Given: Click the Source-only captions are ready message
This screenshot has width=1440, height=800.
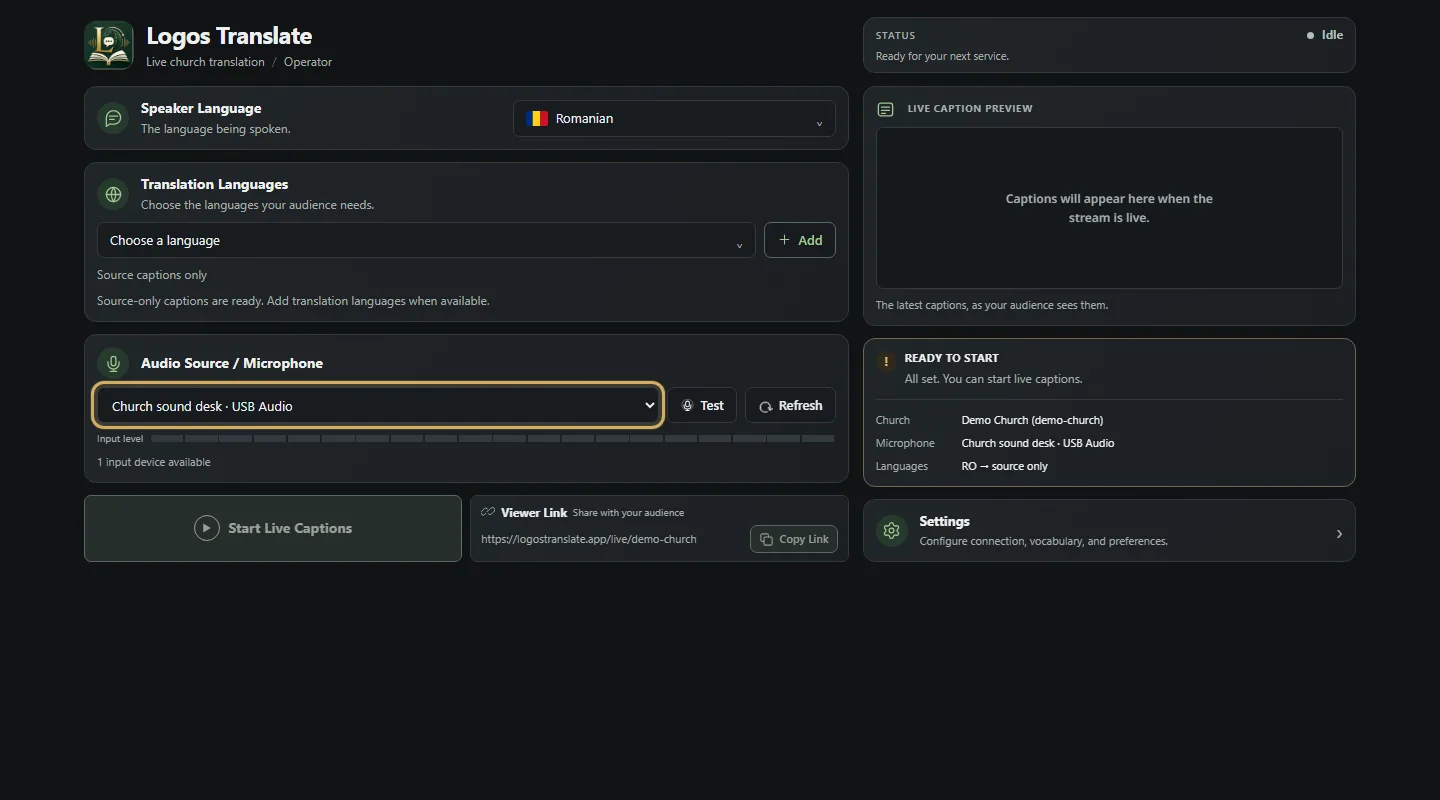Looking at the screenshot, I should (x=293, y=301).
